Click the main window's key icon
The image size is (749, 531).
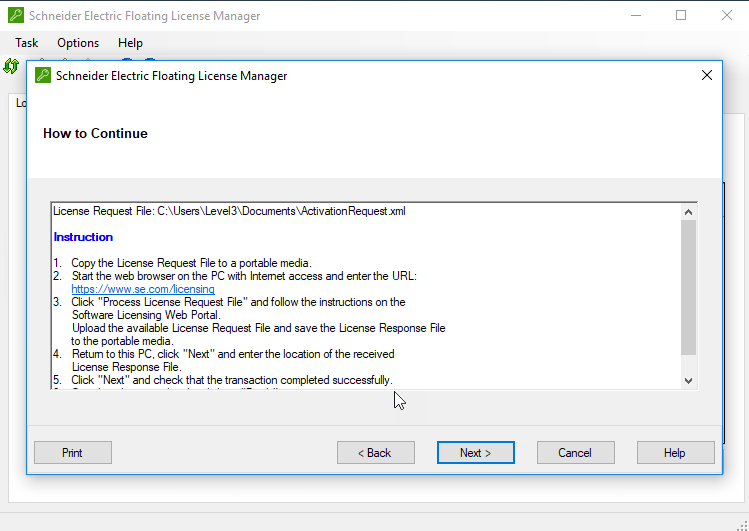tap(15, 15)
